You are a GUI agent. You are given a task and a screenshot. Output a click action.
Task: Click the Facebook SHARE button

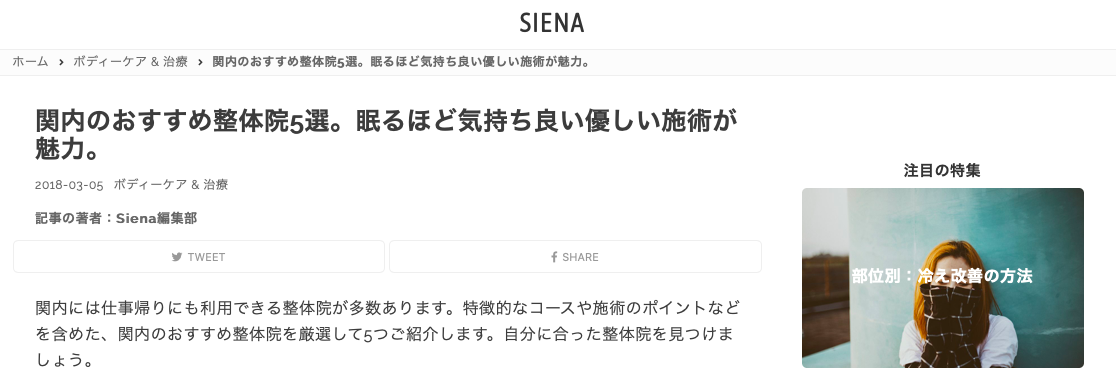click(x=575, y=256)
